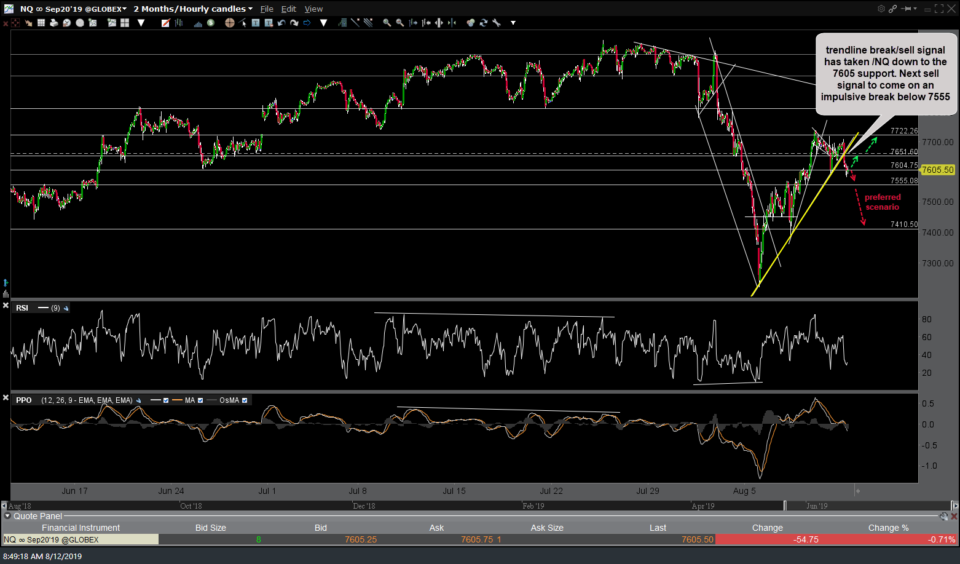
Task: Click the time range slider handle near Jun'19
Action: tap(785, 506)
